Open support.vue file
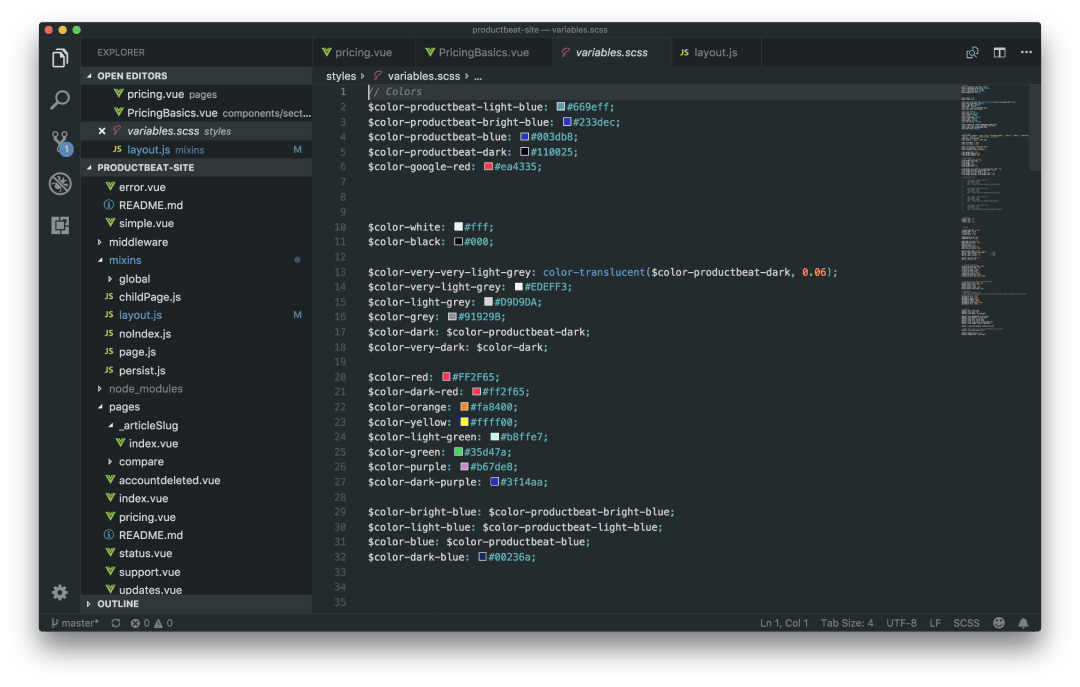Image resolution: width=1080 pixels, height=687 pixels. [x=196, y=572]
